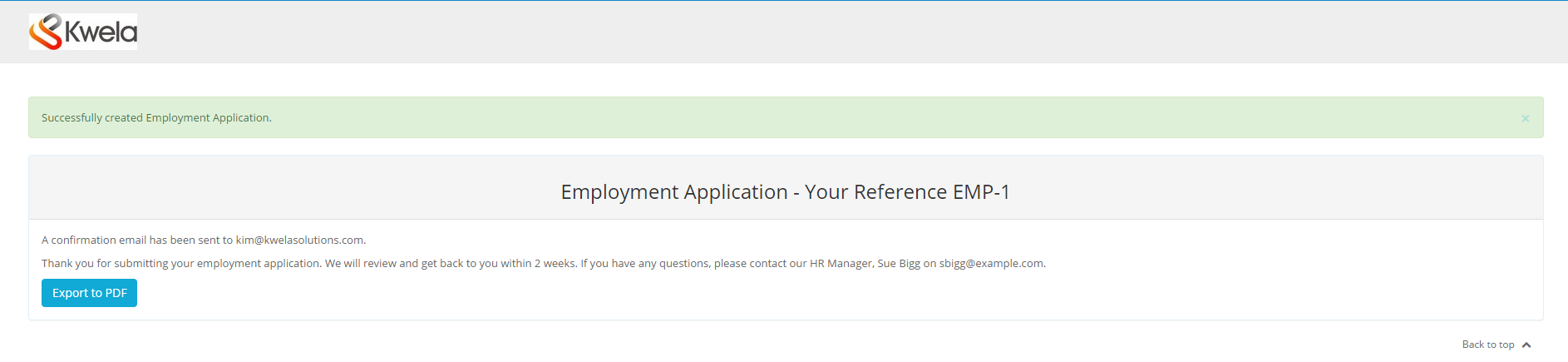
Task: Click the Kwela logo image
Action: (83, 32)
